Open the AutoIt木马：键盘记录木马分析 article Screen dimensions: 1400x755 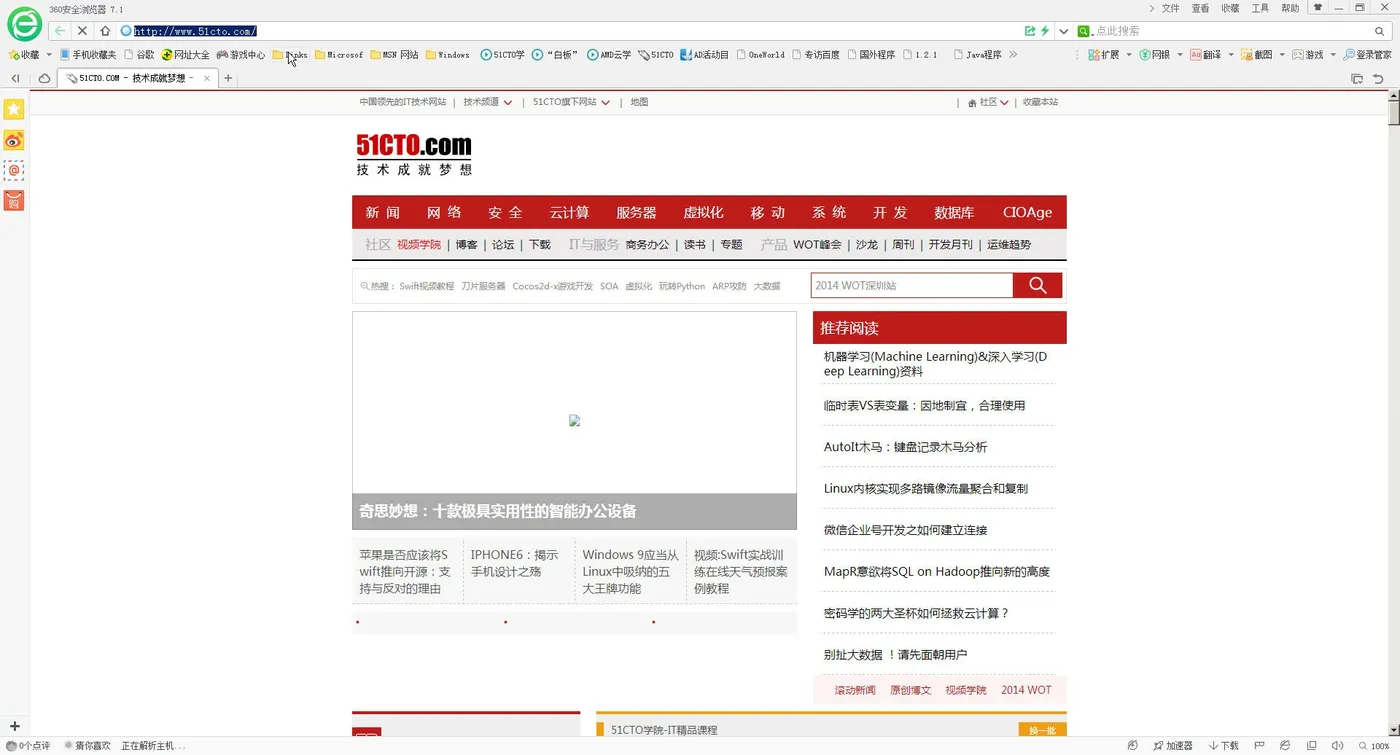tap(905, 447)
